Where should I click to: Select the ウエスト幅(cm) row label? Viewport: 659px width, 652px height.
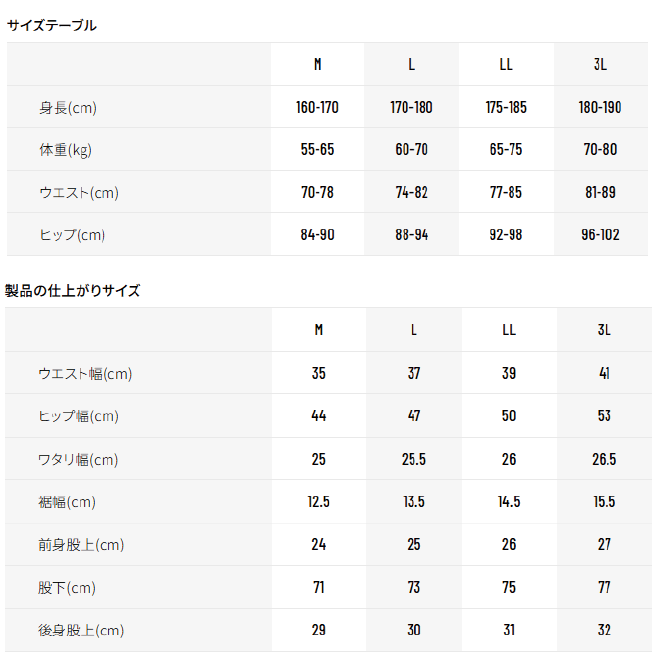85,374
